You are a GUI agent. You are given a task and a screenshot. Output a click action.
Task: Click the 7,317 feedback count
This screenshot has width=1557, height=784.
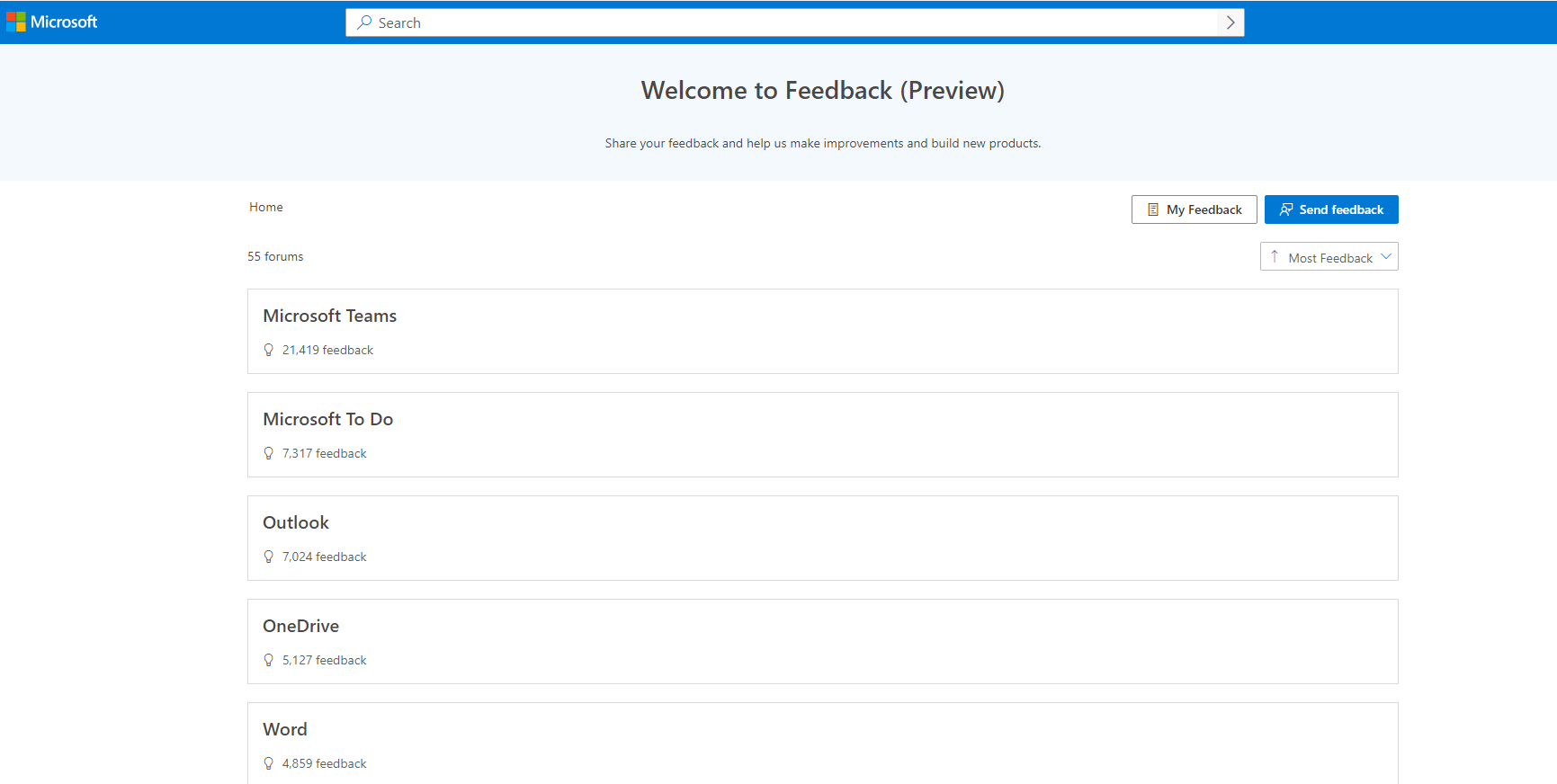pyautogui.click(x=325, y=453)
